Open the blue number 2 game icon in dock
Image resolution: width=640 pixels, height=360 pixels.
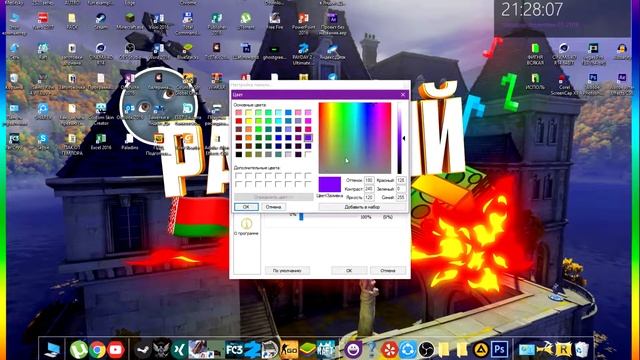(252, 350)
